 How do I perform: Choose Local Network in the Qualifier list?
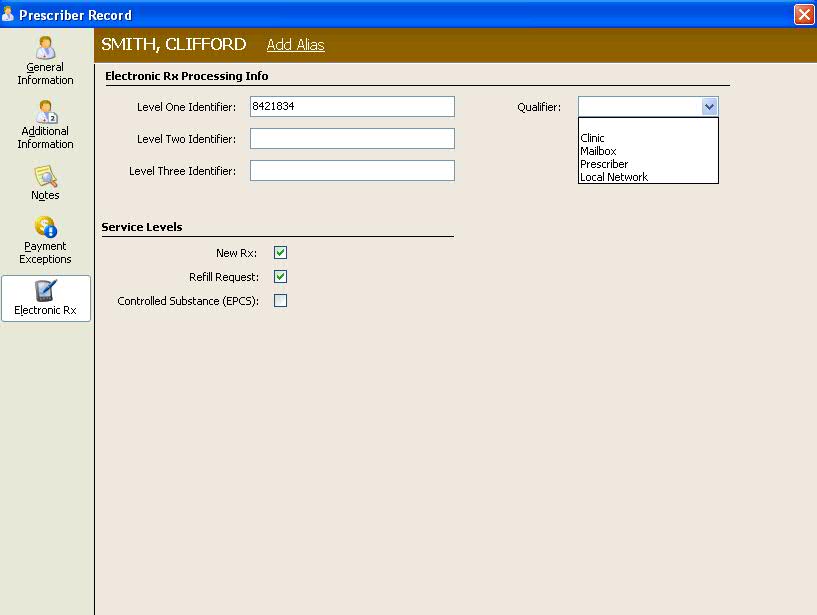[614, 177]
